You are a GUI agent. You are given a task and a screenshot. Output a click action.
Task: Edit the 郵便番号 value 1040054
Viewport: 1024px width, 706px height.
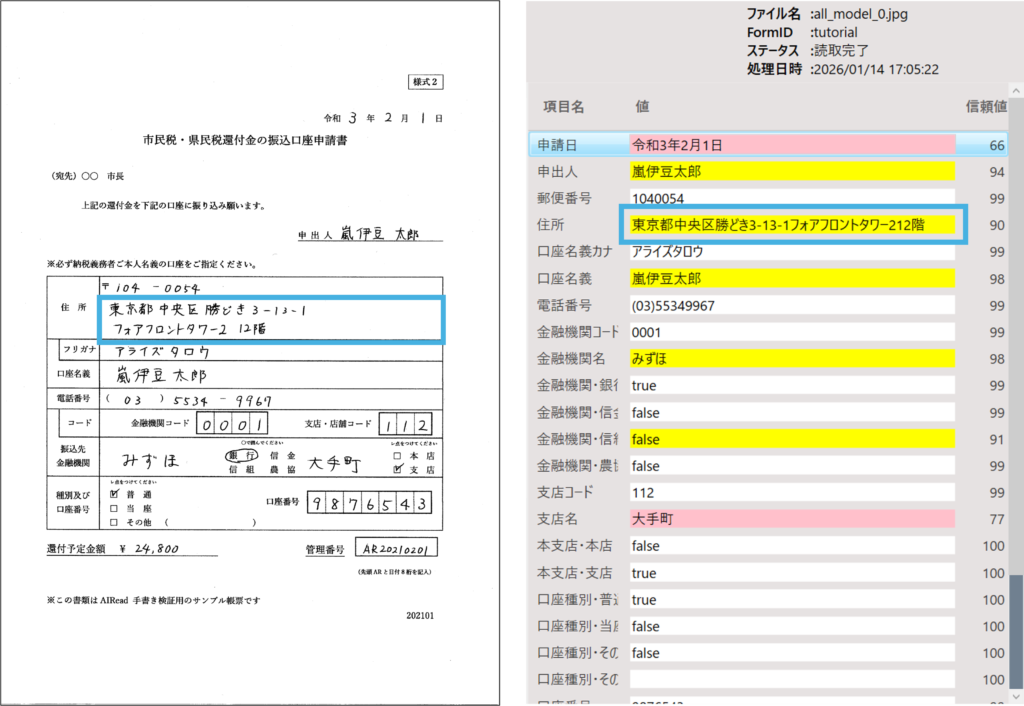792,199
